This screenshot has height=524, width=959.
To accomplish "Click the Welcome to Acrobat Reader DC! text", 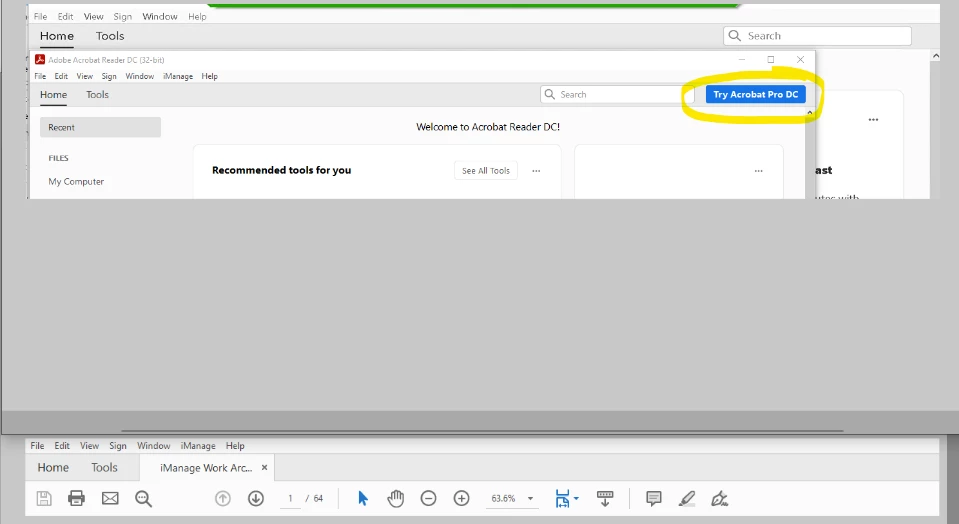I will pyautogui.click(x=488, y=127).
